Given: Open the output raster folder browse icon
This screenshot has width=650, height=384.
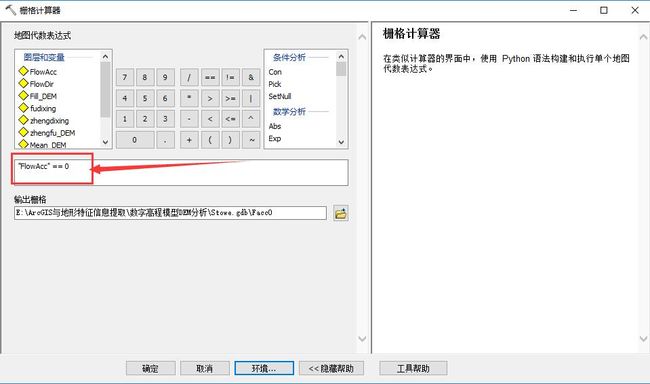Looking at the screenshot, I should pos(341,214).
